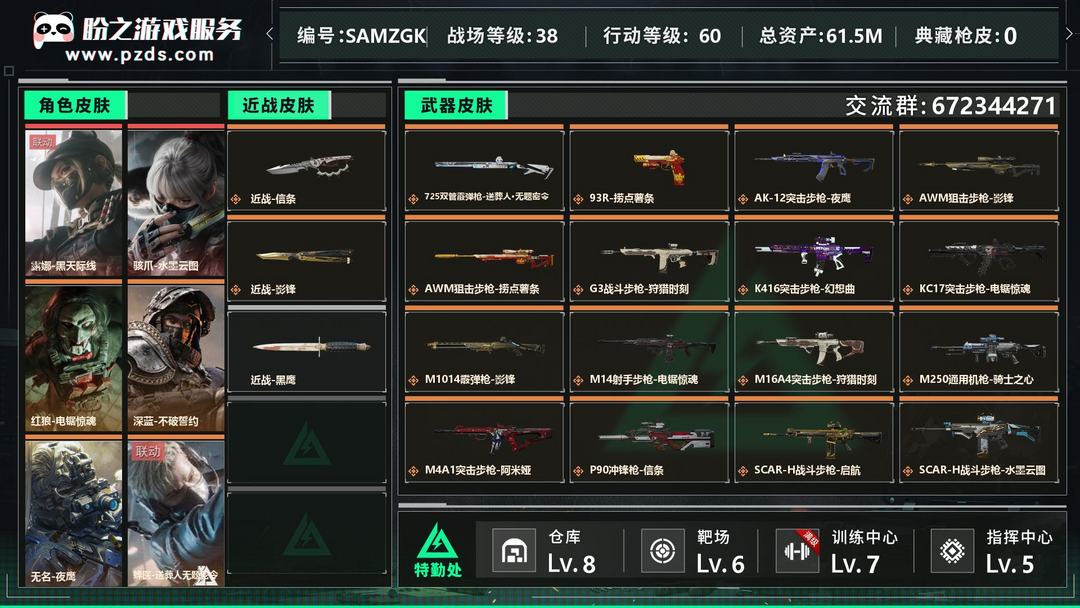The height and width of the screenshot is (608, 1080).
Task: Expand the right arrow on the top info bar
Action: point(1069,33)
